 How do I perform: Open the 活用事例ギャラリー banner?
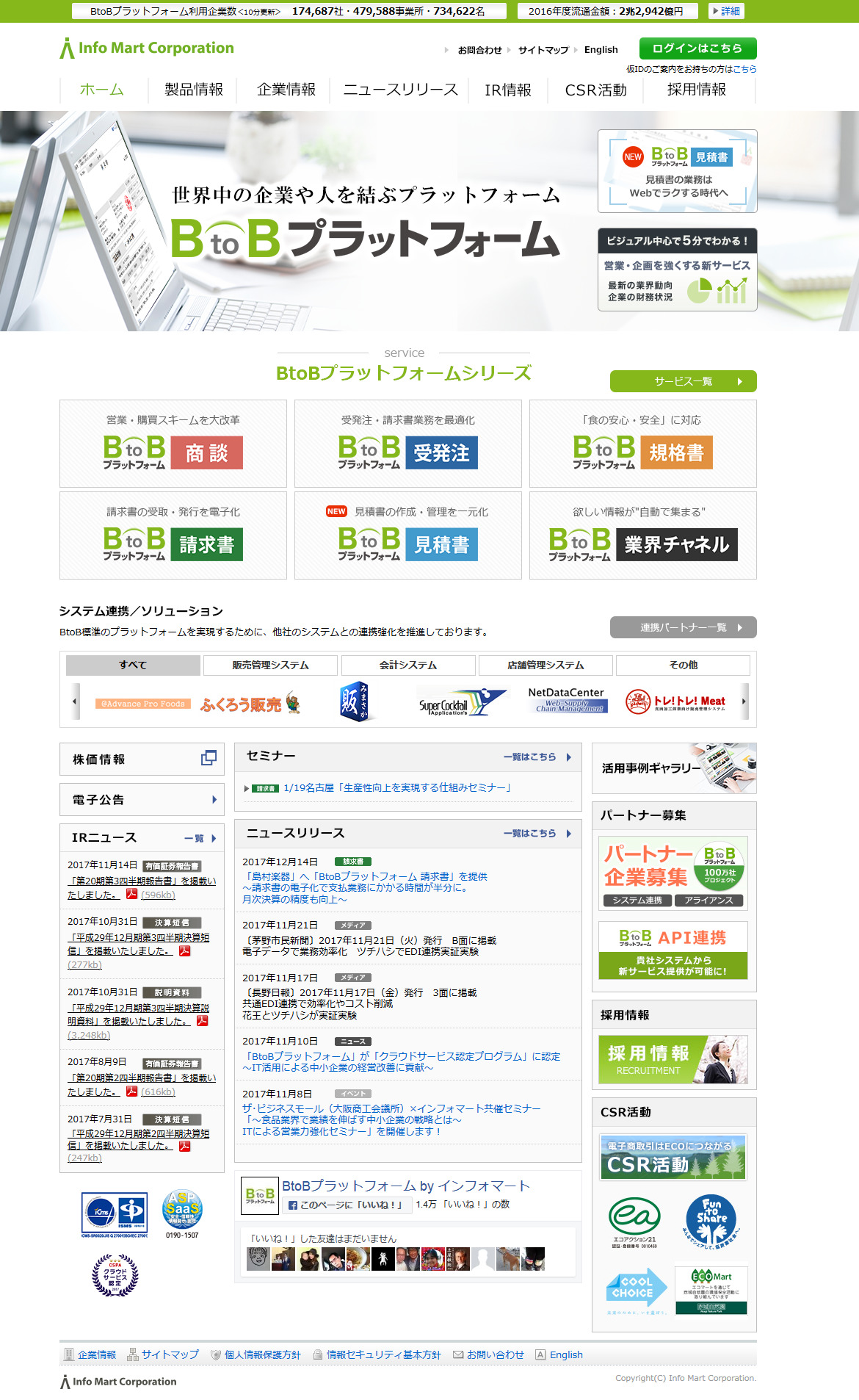tap(674, 768)
